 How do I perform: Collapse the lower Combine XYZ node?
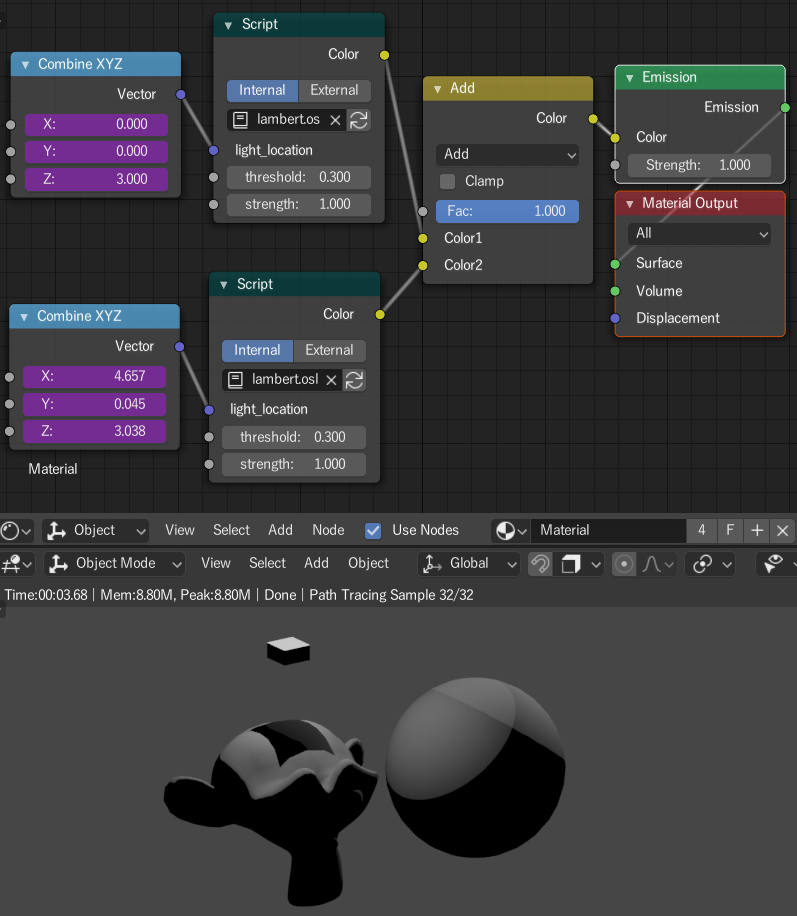point(24,317)
